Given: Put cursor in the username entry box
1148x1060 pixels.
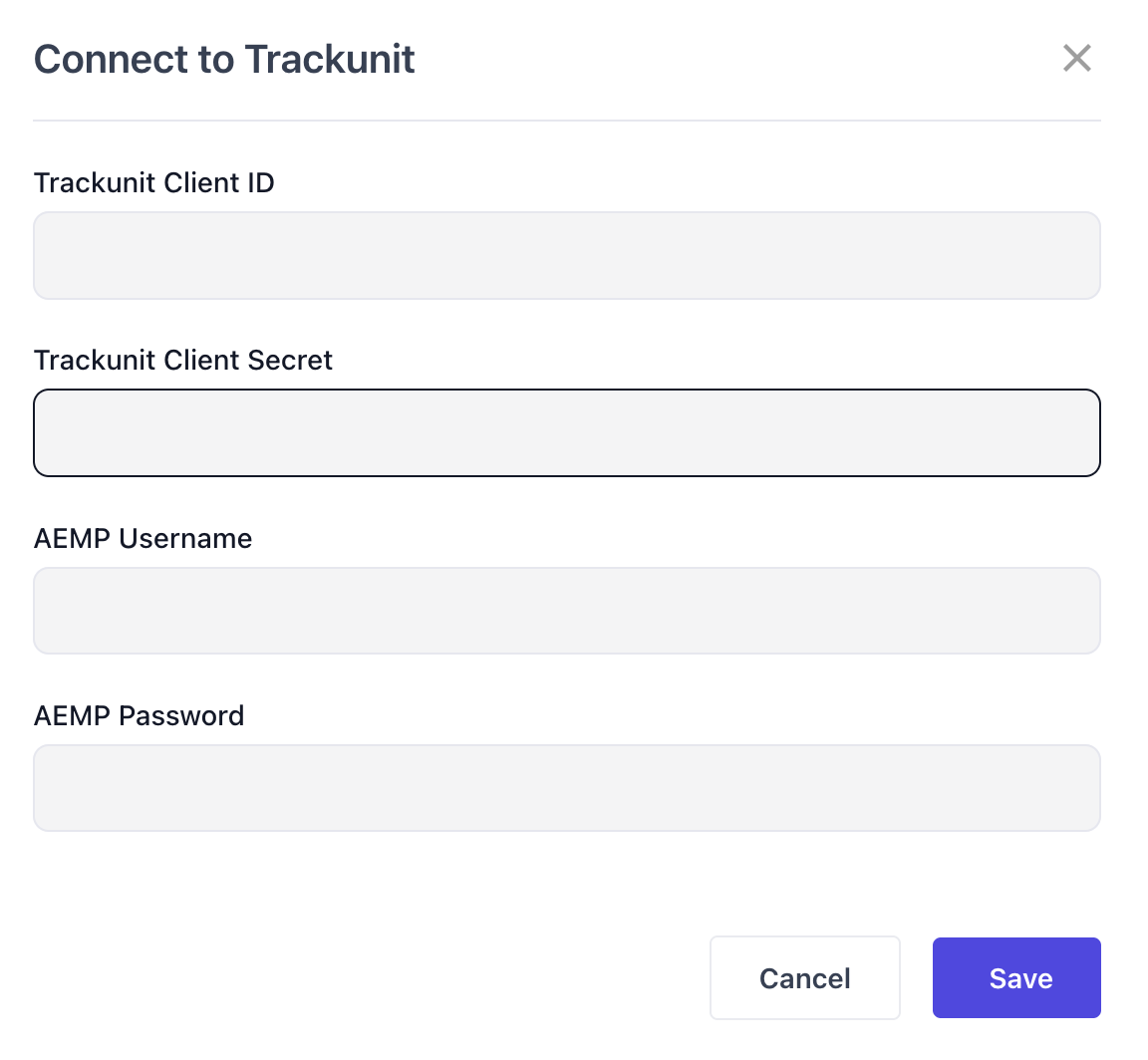Looking at the screenshot, I should (x=566, y=611).
